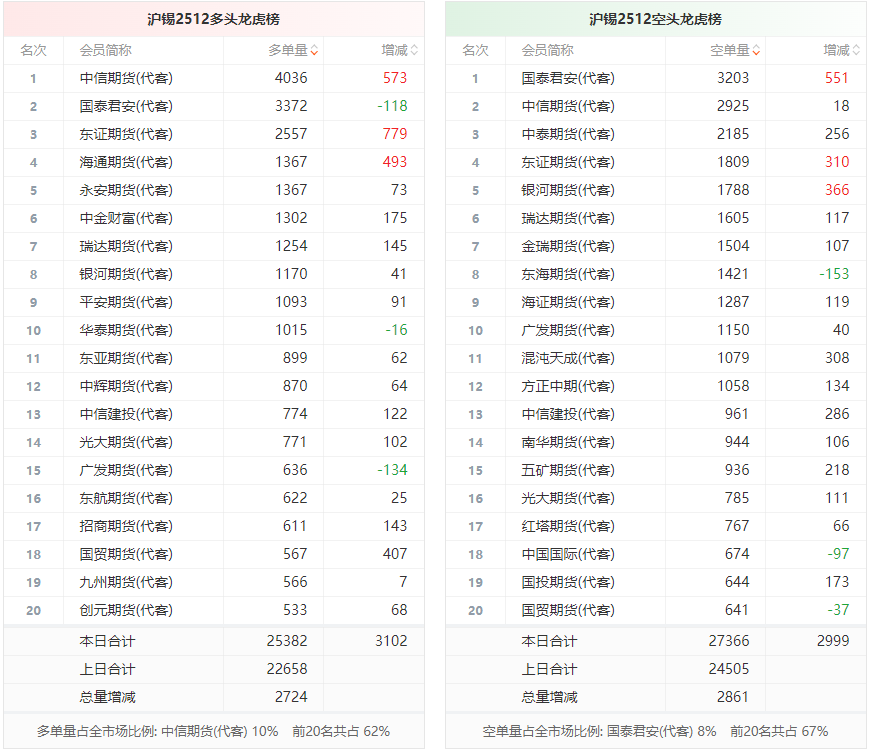
Task: Click 会员简称 header in short table
Action: [547, 50]
